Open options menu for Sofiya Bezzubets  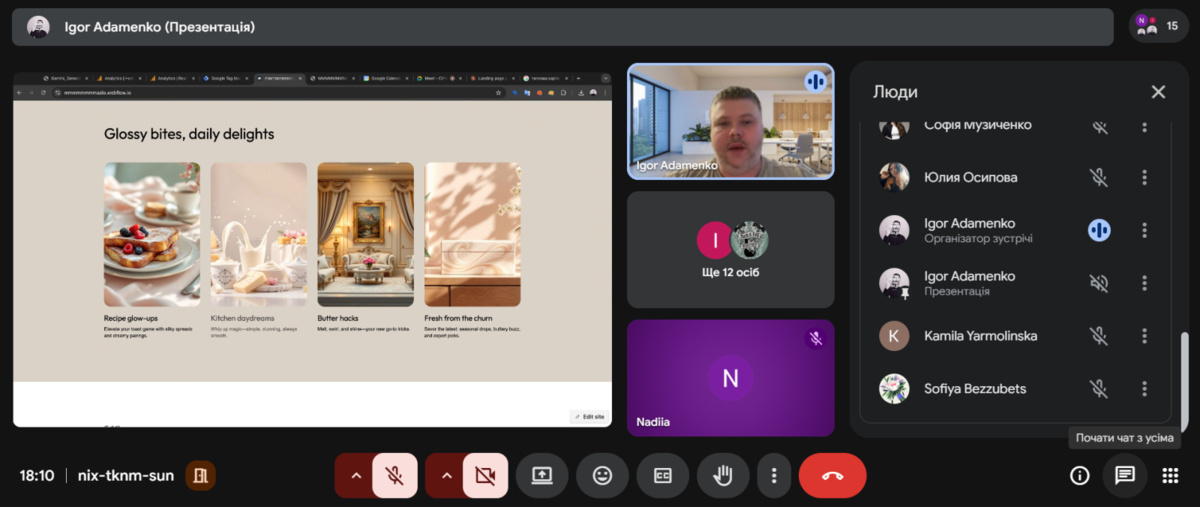[1145, 389]
